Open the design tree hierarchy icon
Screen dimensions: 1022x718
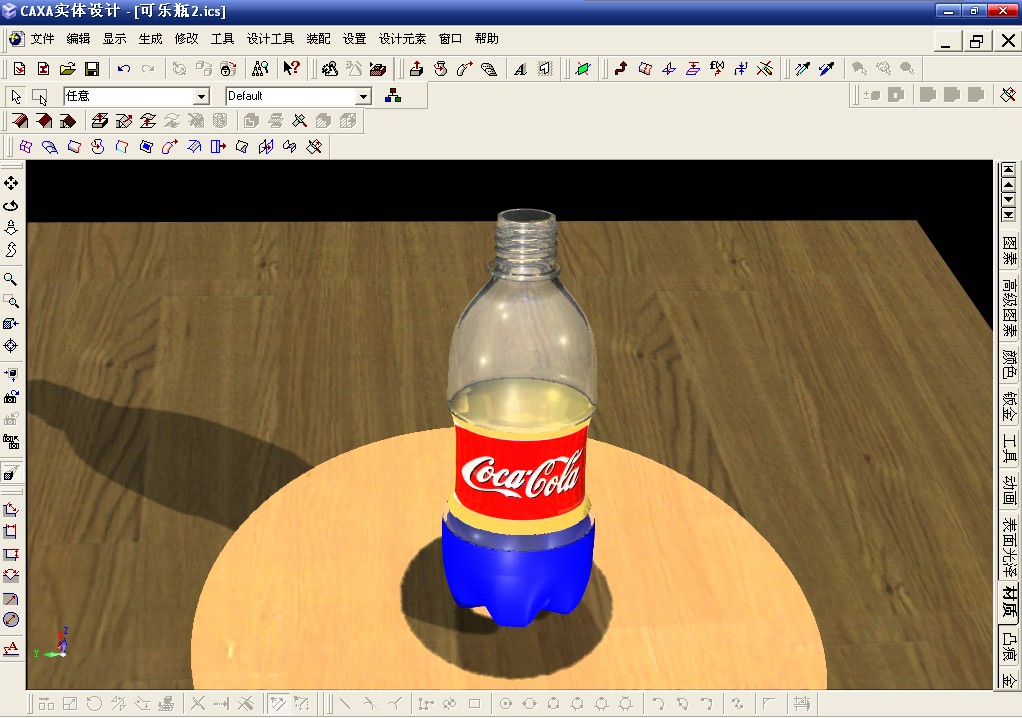[x=393, y=96]
